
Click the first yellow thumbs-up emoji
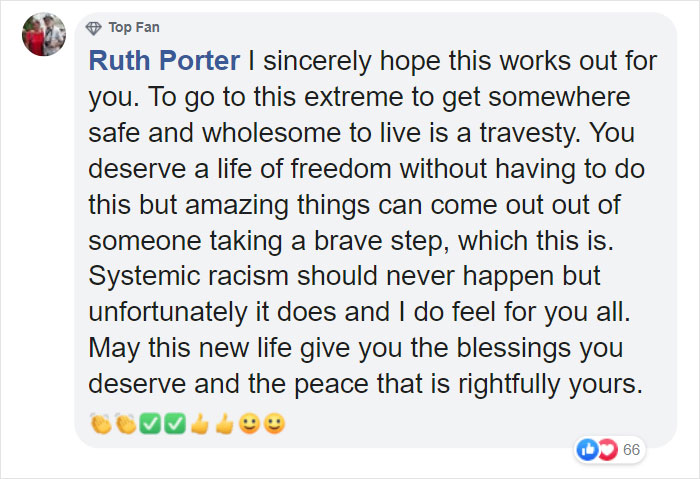click(x=200, y=424)
